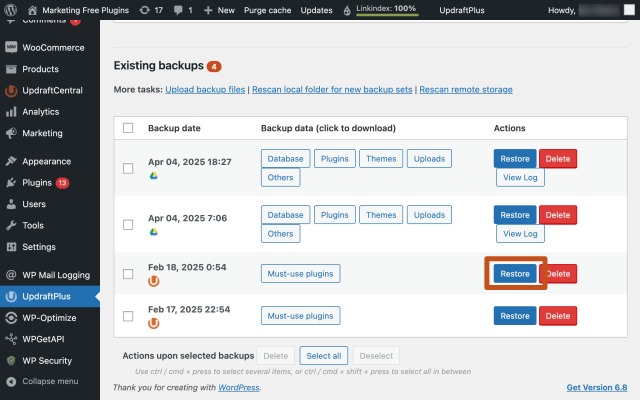Open the updates icon showing 17
This screenshot has height=400, width=640.
pyautogui.click(x=144, y=10)
